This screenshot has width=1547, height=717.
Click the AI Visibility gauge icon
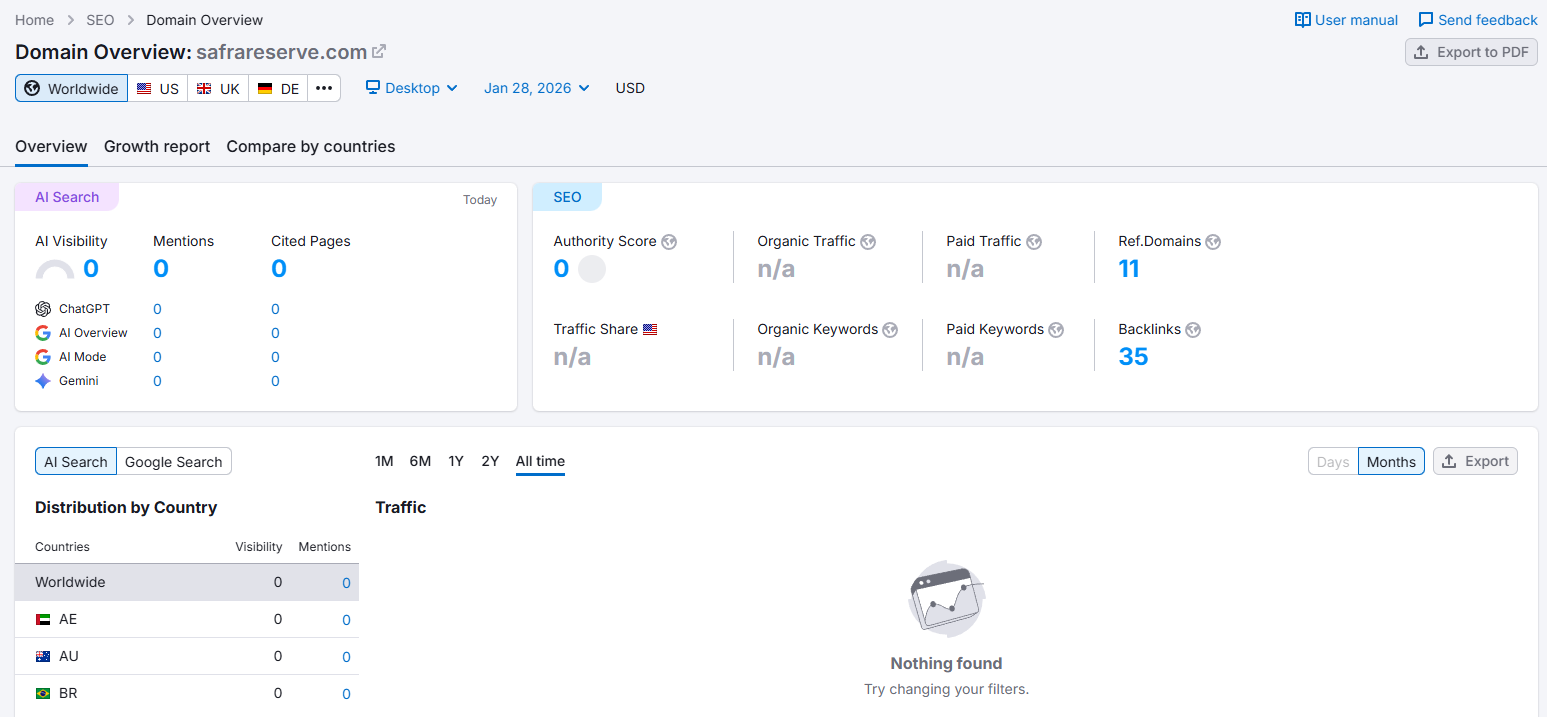[55, 269]
